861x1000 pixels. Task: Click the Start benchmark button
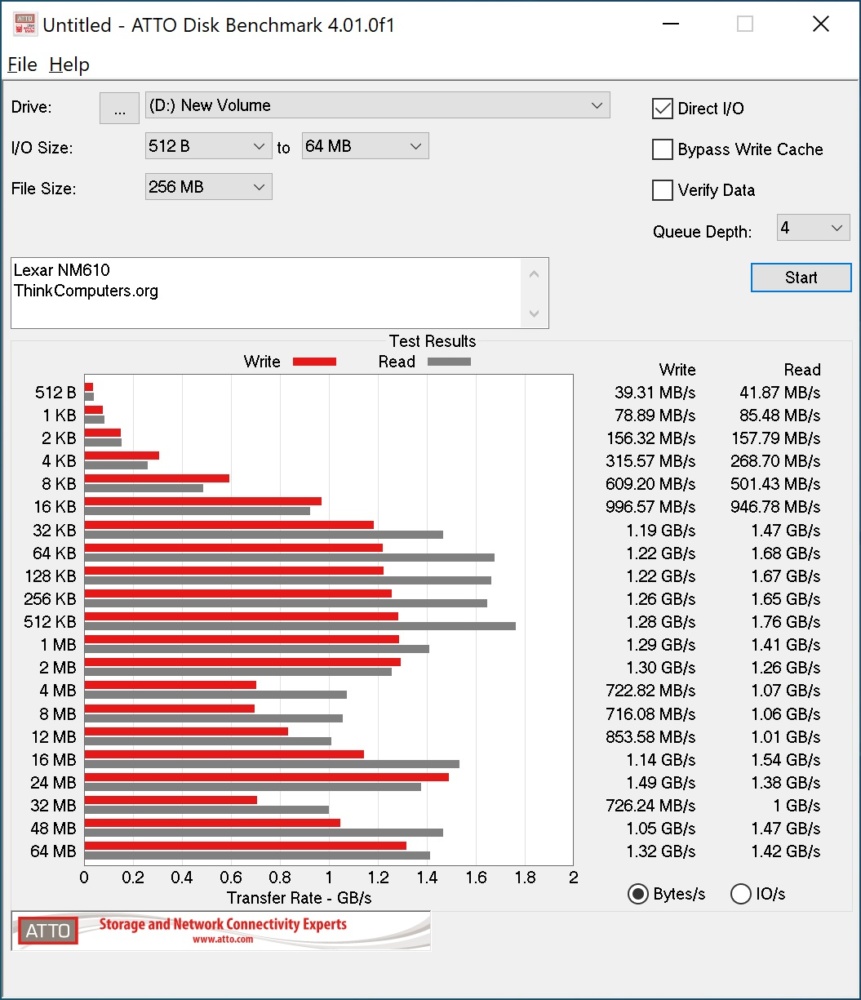pos(801,277)
